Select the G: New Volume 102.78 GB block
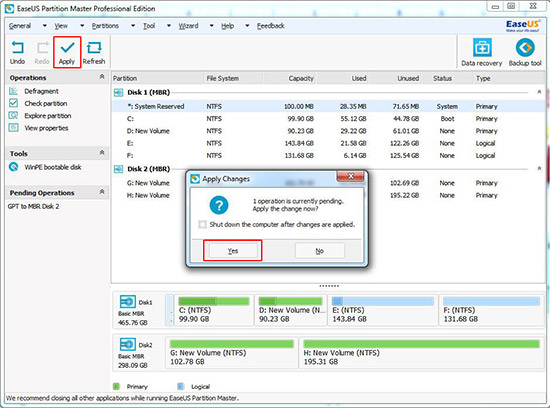The height and width of the screenshot is (408, 550). pos(232,353)
